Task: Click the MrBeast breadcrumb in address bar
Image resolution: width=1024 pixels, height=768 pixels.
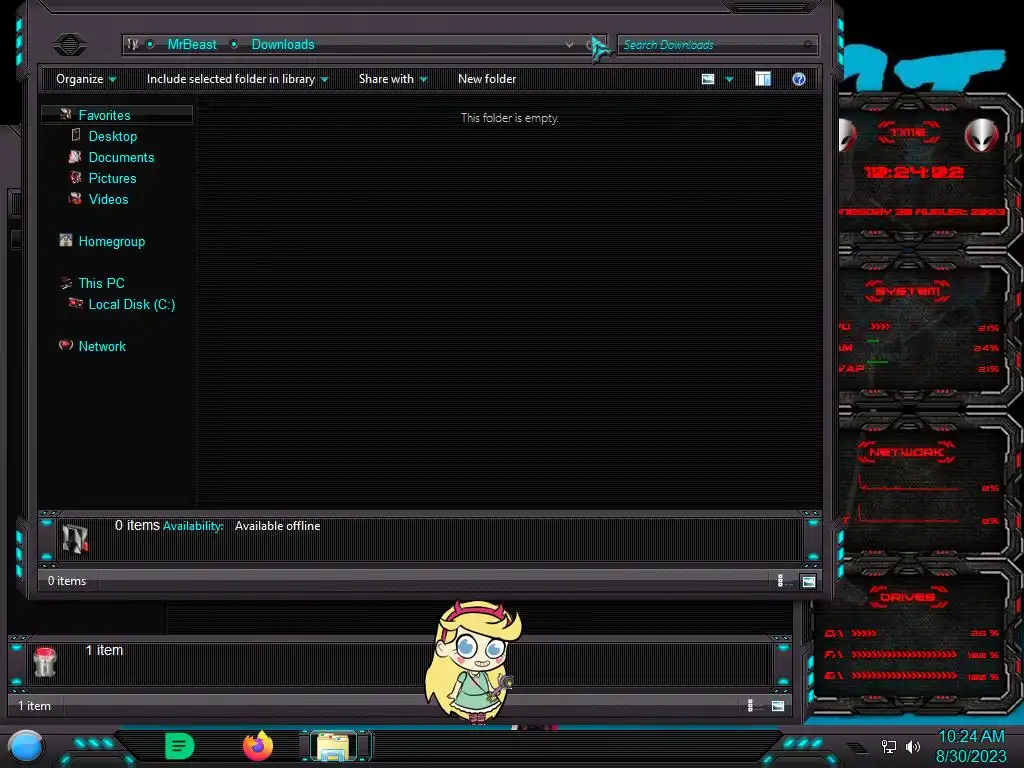Action: [192, 44]
